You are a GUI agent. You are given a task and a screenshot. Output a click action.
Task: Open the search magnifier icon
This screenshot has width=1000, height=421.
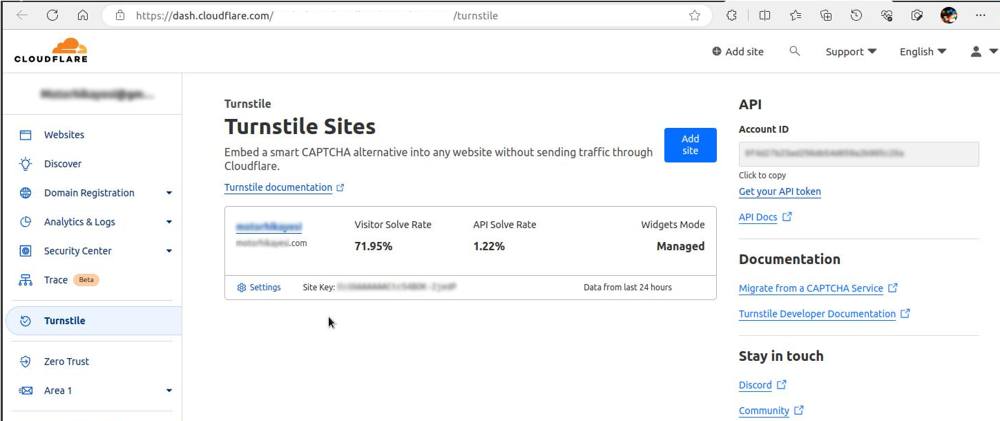click(794, 51)
